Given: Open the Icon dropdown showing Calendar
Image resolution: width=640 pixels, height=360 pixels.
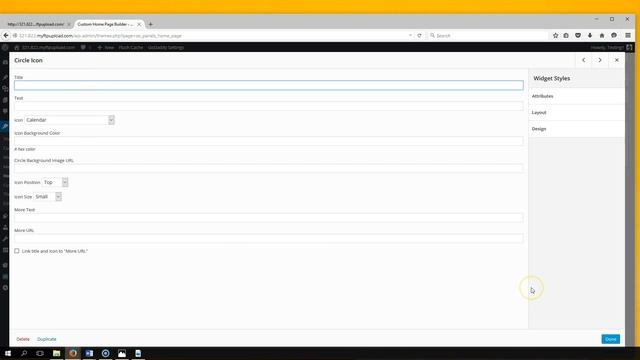Looking at the screenshot, I should tap(69, 120).
